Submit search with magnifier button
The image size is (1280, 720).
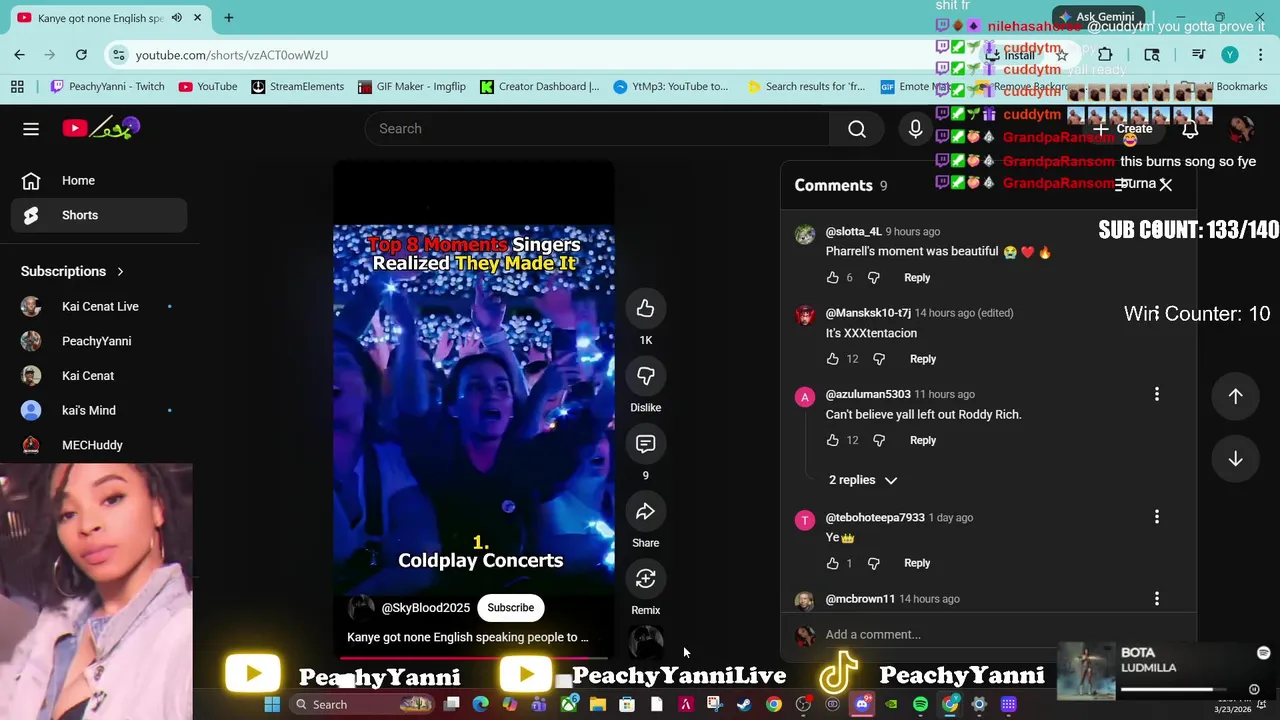(857, 128)
